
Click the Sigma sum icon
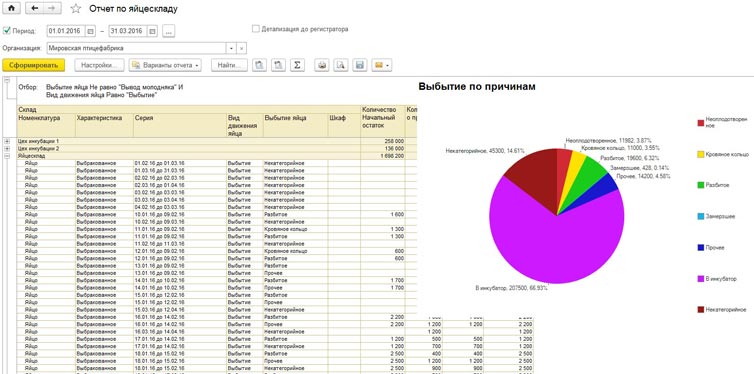point(297,65)
